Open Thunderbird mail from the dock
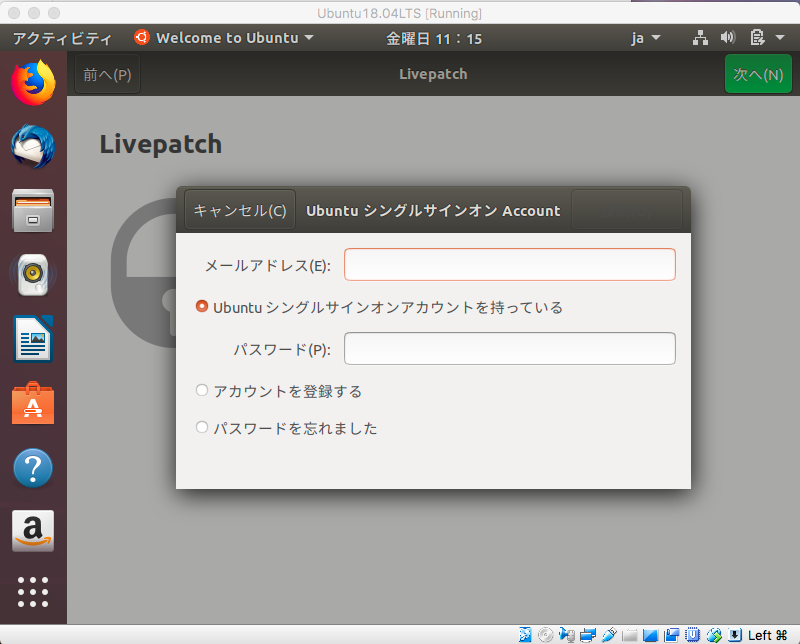This screenshot has width=800, height=644. (x=33, y=147)
